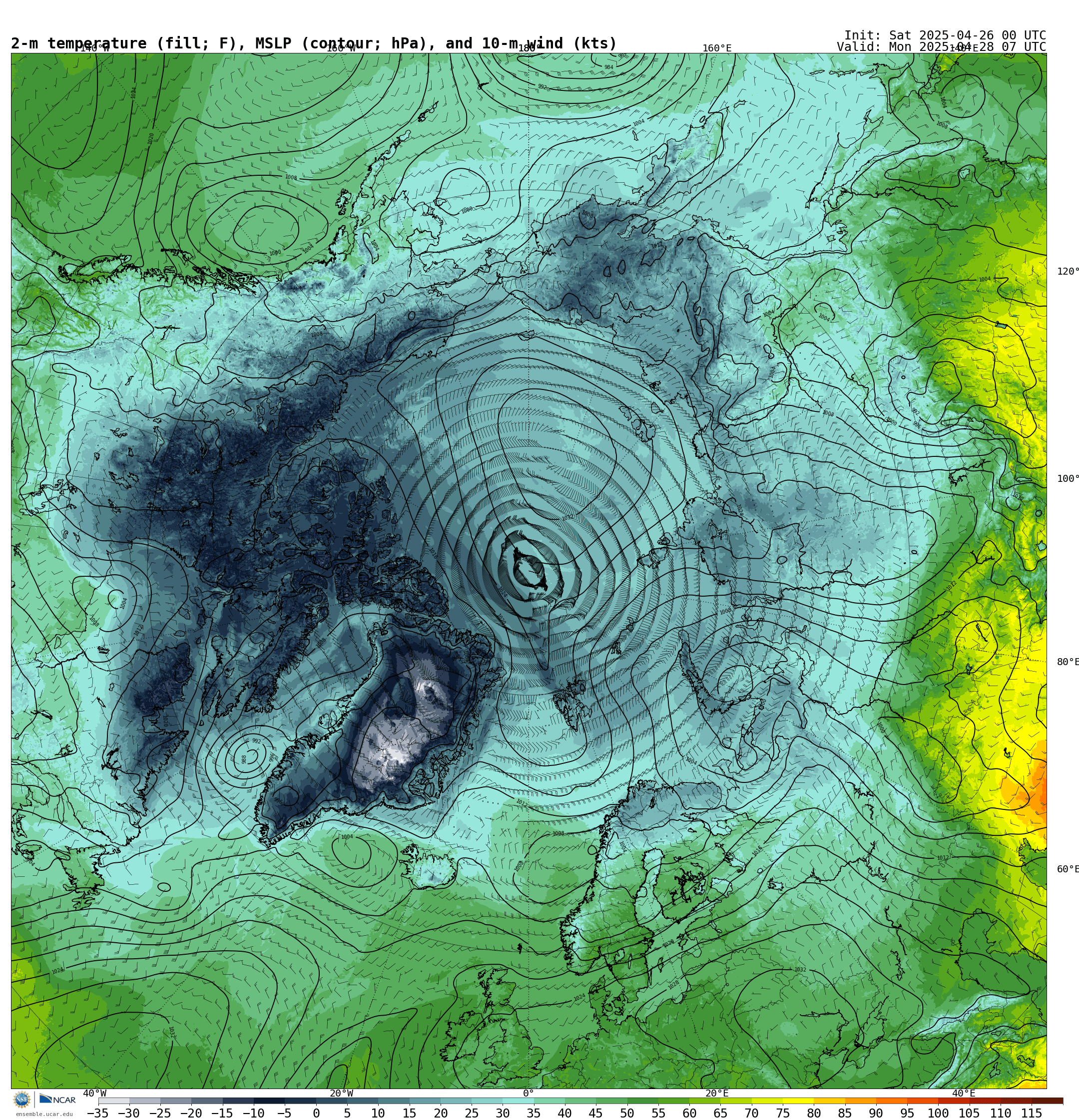Click the 988 contour label west of Greenland
This screenshot has width=1079, height=1120.
[244, 759]
